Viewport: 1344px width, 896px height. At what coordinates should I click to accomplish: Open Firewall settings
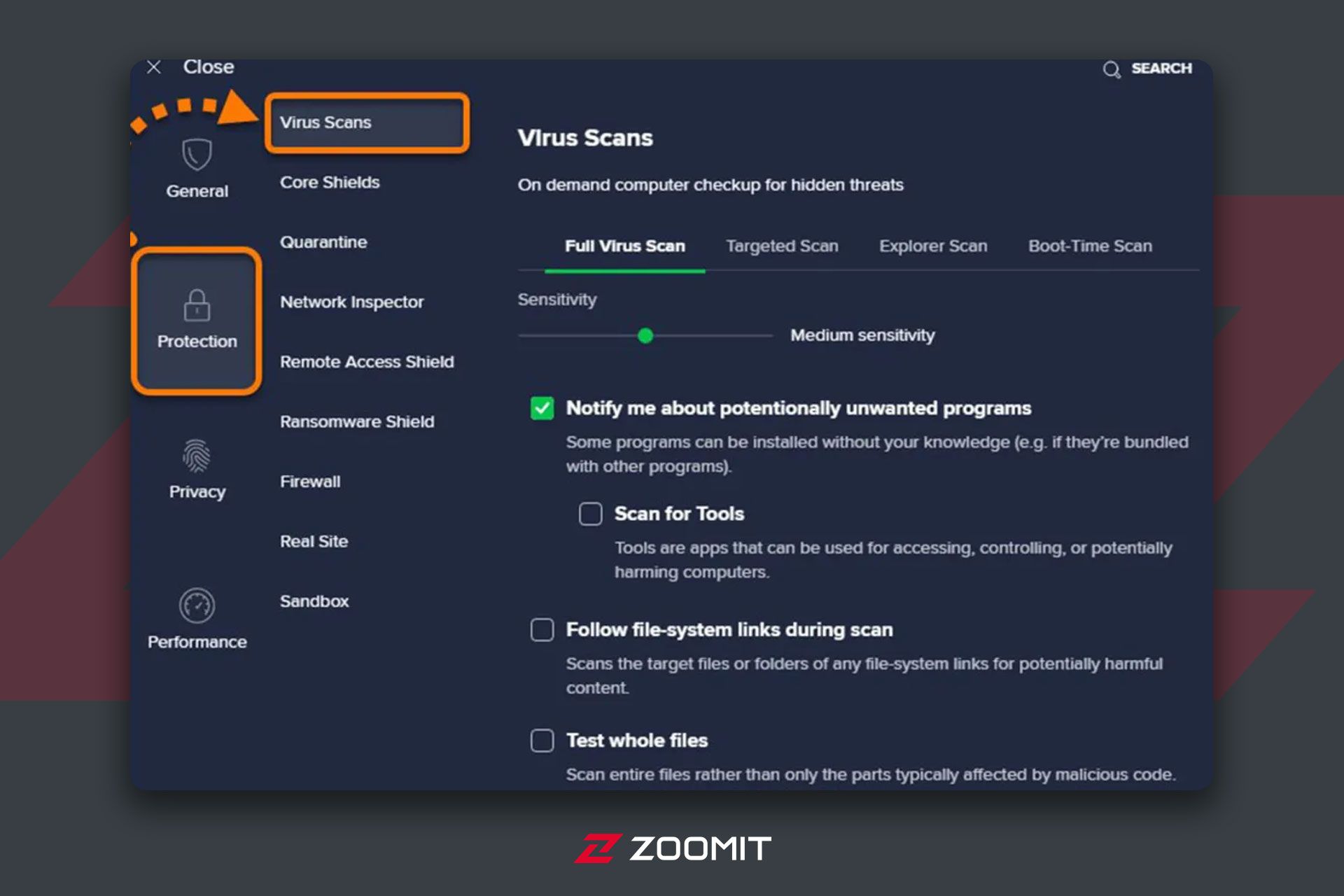310,482
